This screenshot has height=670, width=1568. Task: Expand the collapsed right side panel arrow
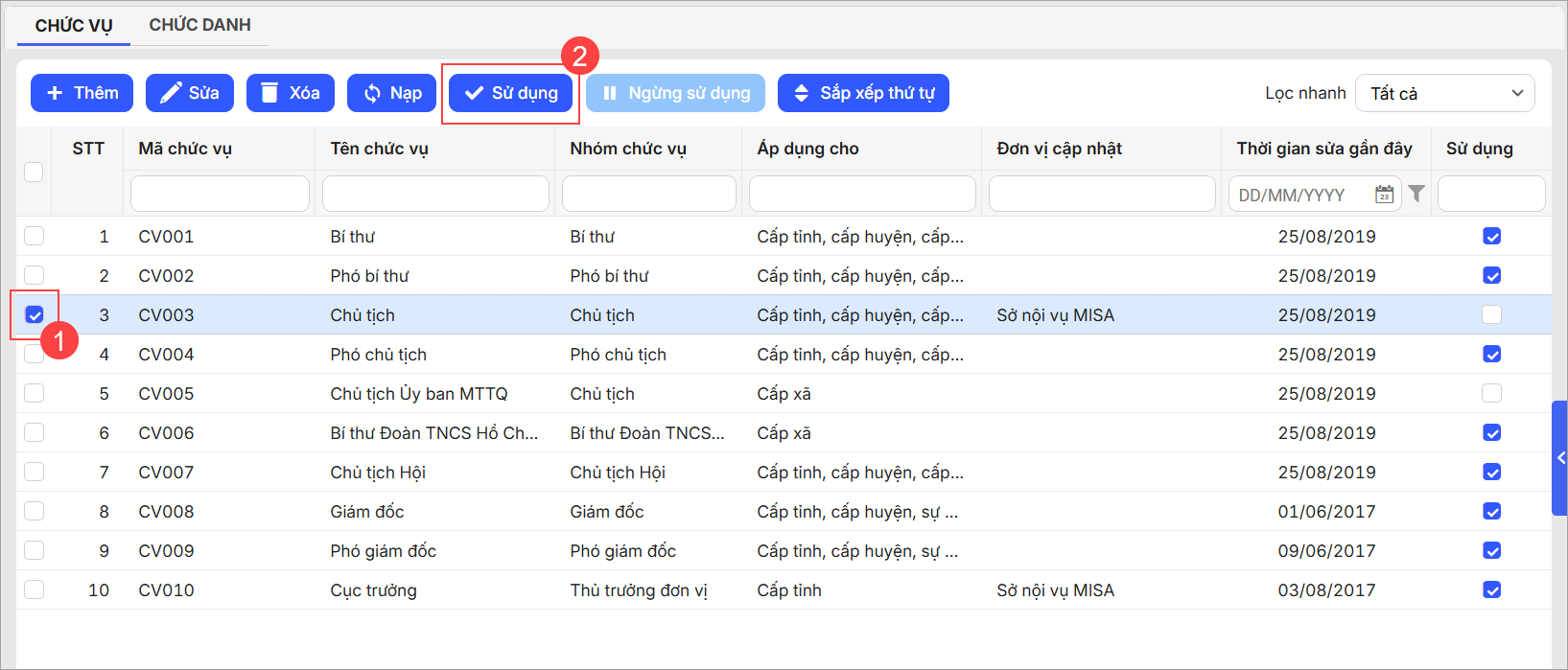point(1560,458)
